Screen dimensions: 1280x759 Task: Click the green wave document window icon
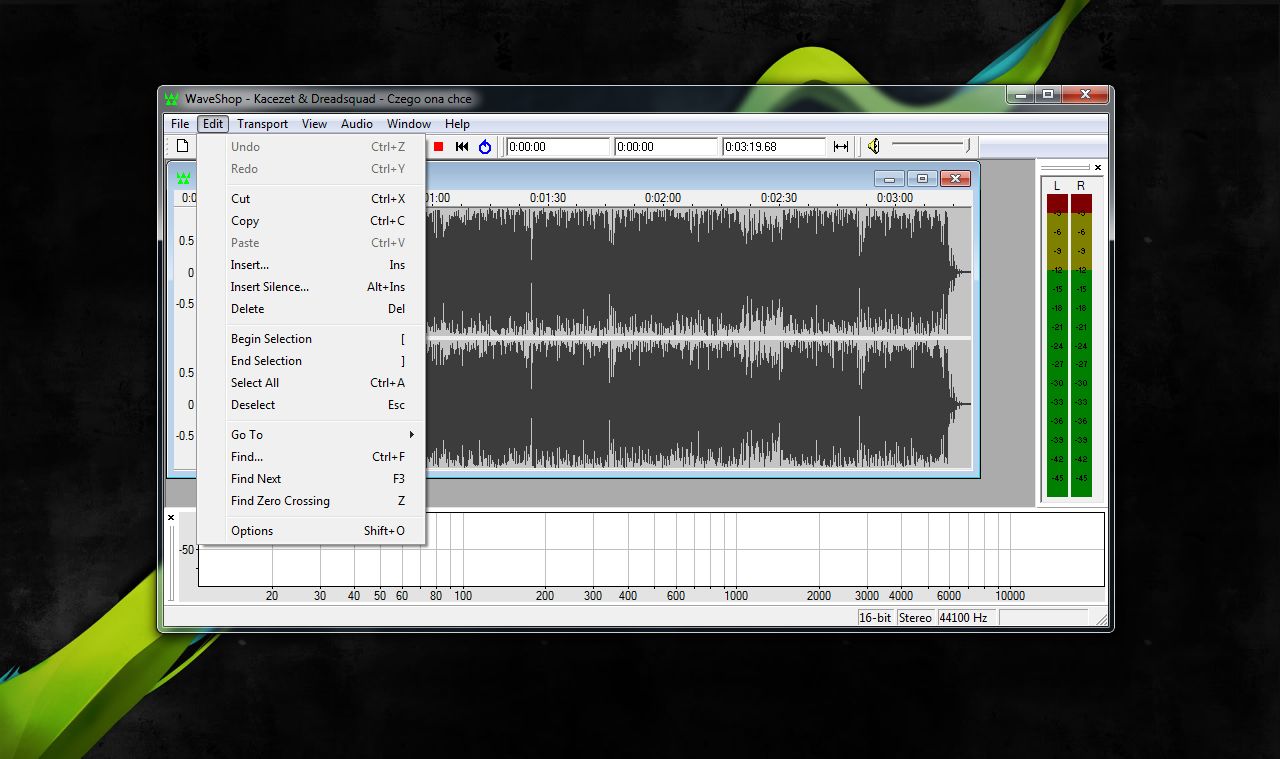(x=184, y=178)
